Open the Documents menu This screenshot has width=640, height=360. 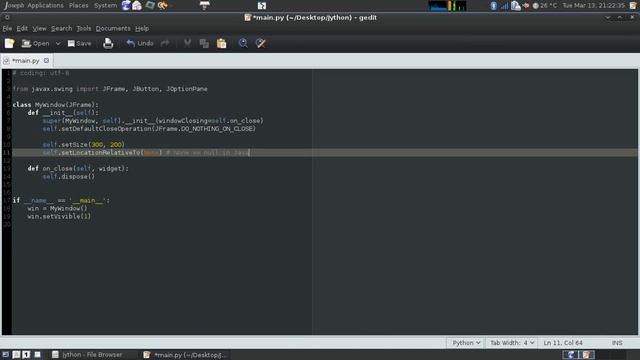(x=113, y=29)
